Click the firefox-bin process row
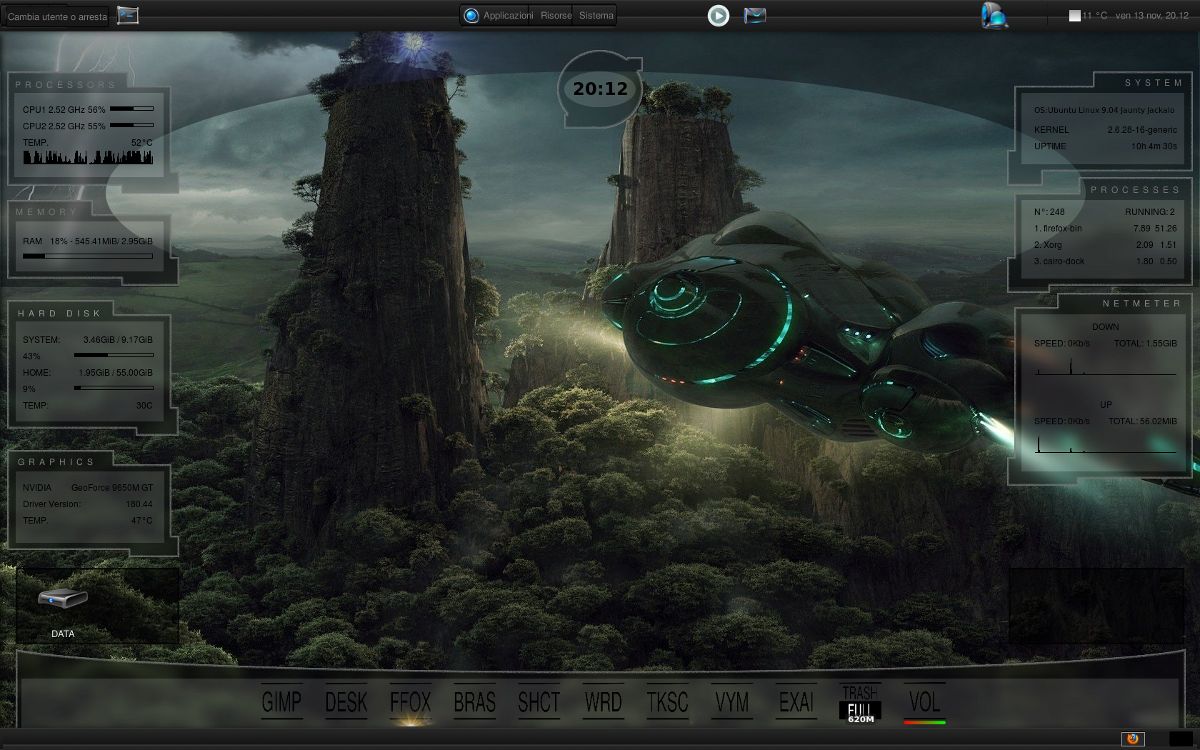Screen dimensions: 1200x750 pyautogui.click(x=1105, y=229)
